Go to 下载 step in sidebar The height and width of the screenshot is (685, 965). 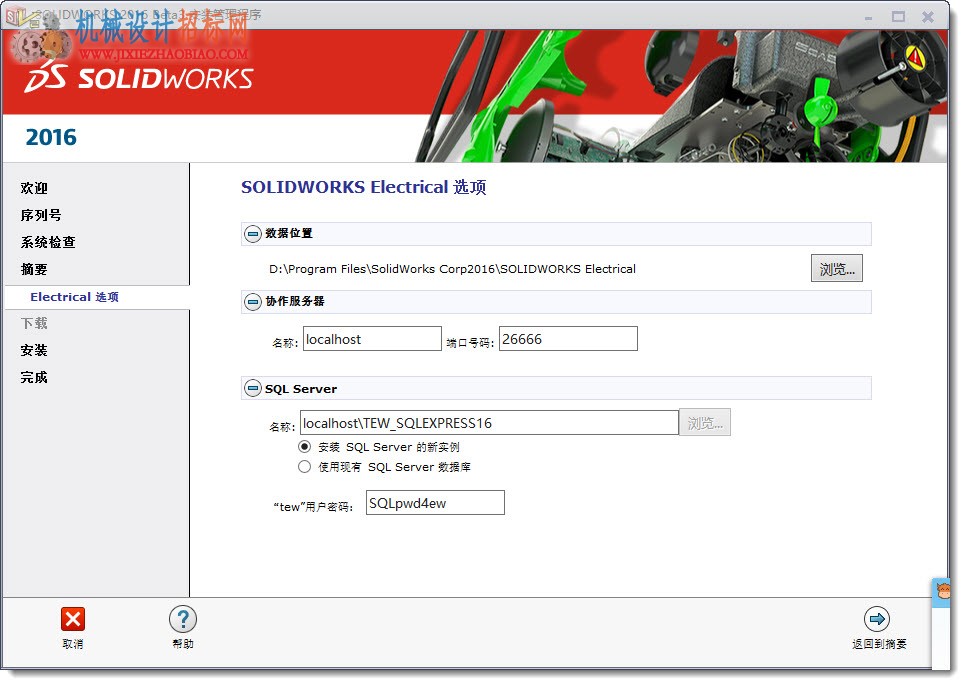click(x=34, y=324)
